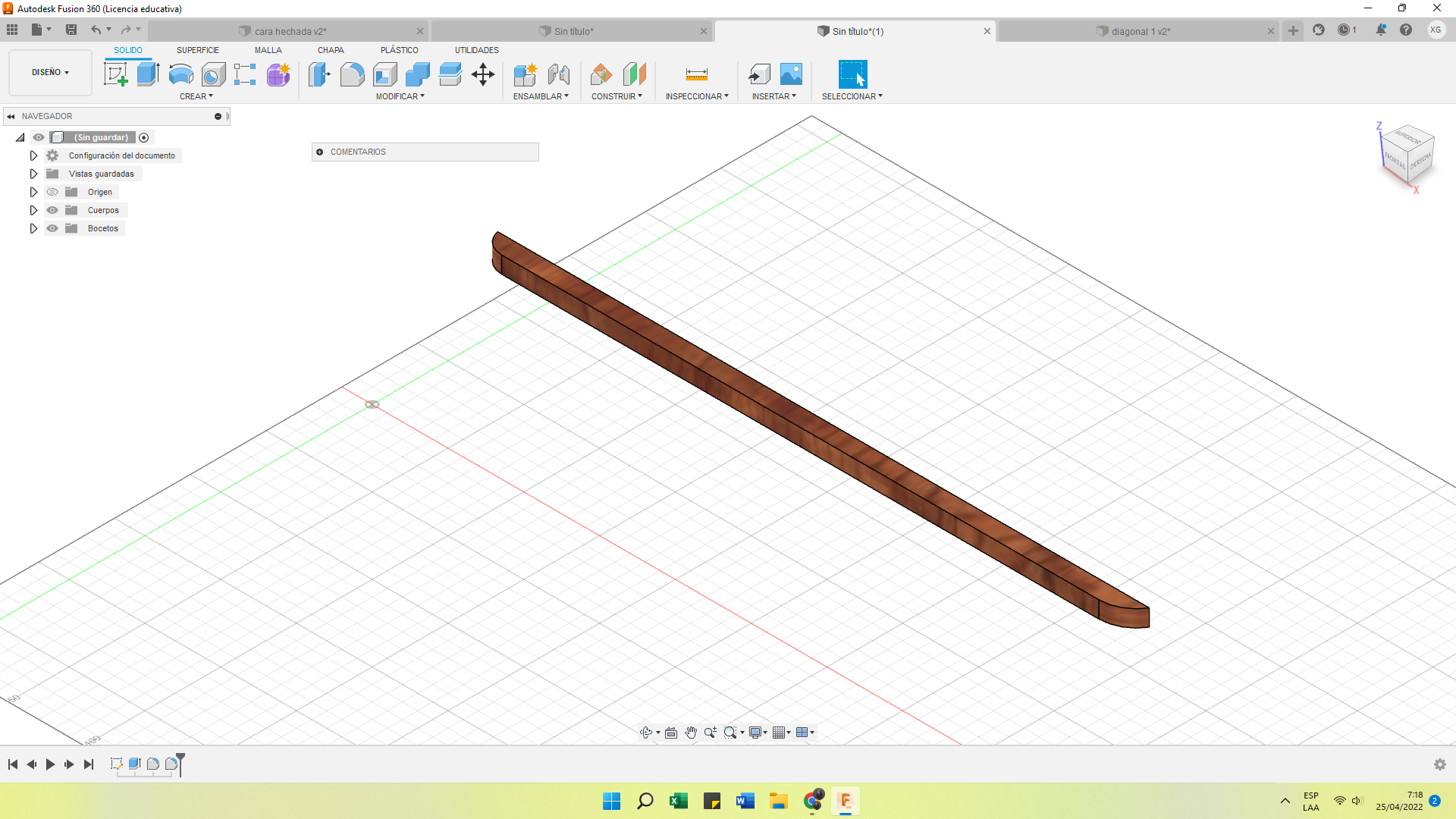Hide the Bocetos folder
Screen dimensions: 1456x819
click(52, 228)
